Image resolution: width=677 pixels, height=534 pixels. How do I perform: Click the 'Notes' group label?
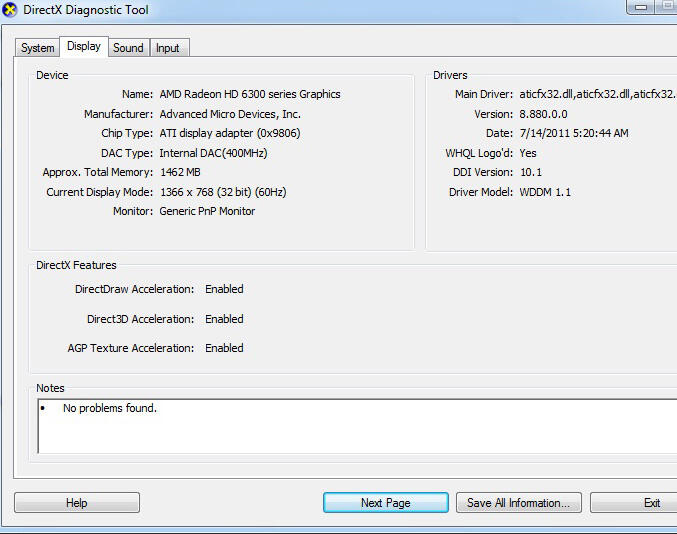pyautogui.click(x=50, y=388)
